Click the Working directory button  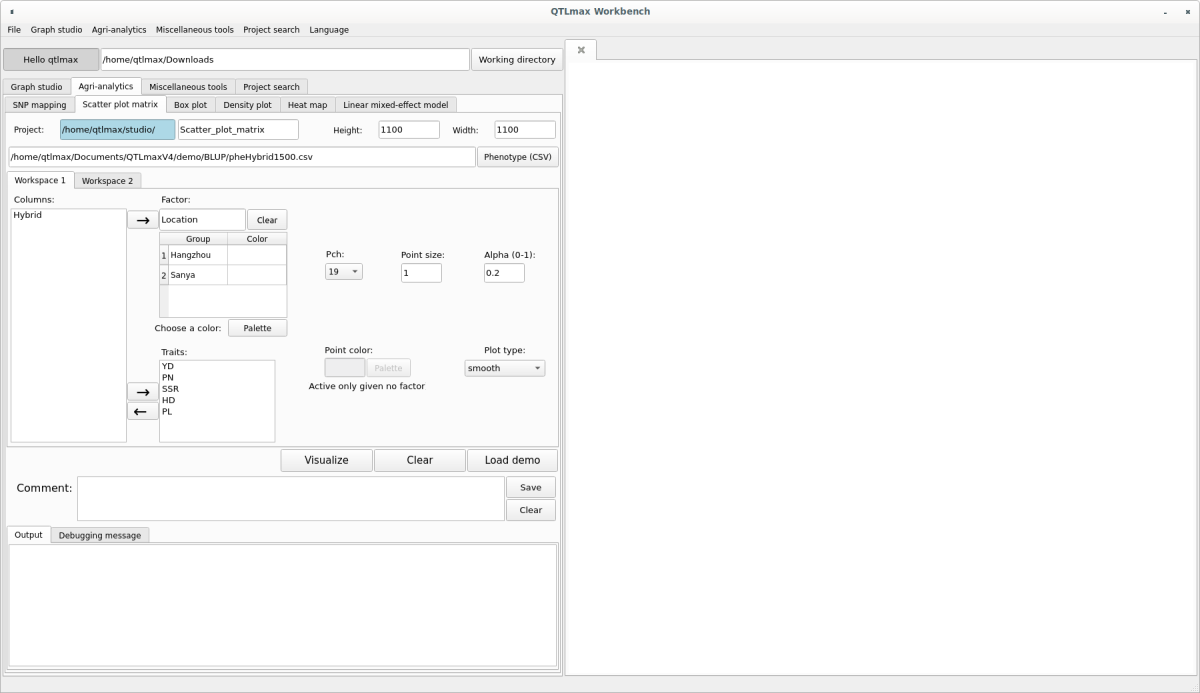point(516,60)
